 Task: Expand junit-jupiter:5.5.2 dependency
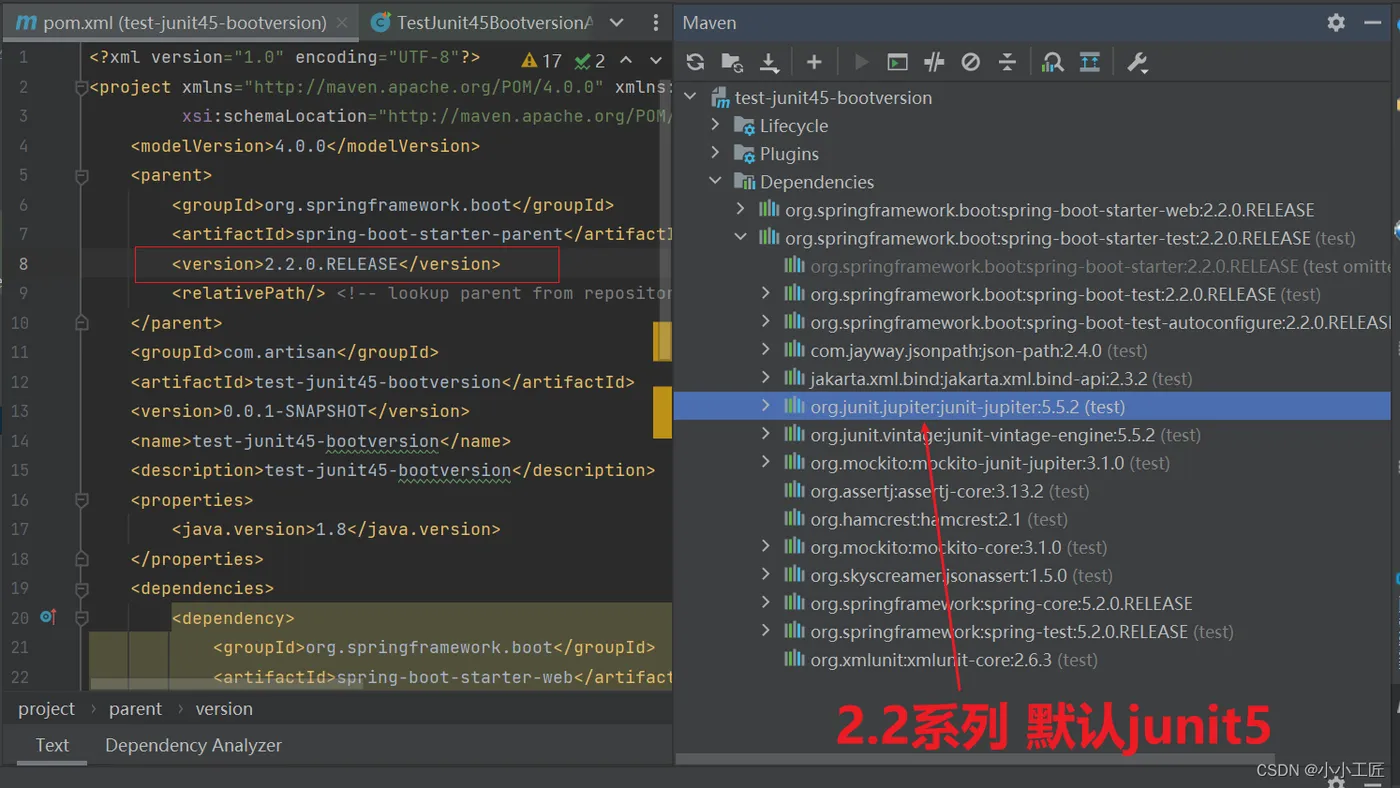[766, 406]
